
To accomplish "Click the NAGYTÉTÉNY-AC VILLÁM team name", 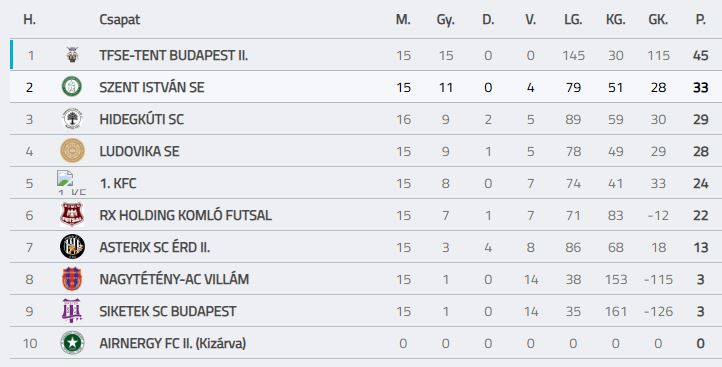I will (x=174, y=280).
